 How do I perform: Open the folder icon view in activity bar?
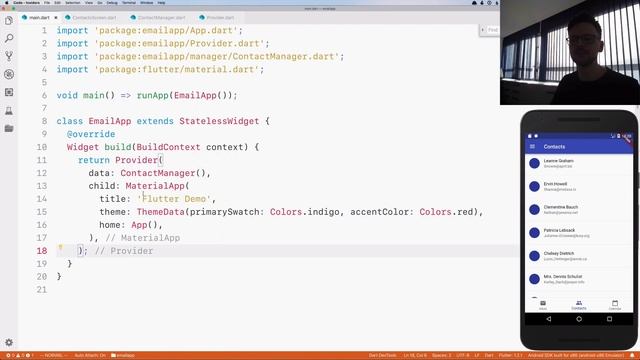pos(9,129)
